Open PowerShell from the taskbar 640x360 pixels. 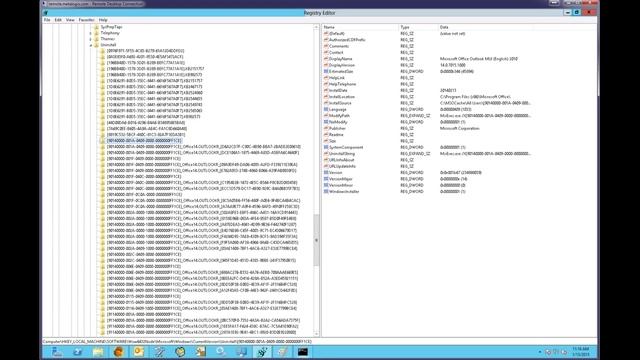[x=77, y=352]
